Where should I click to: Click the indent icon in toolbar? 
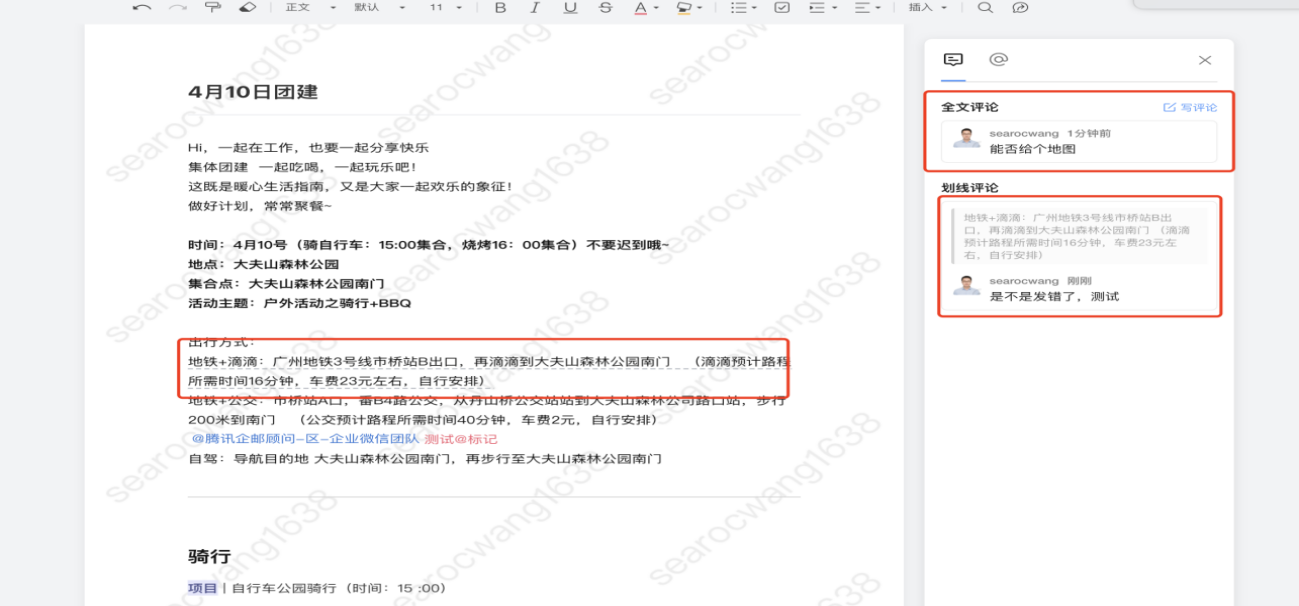pyautogui.click(x=817, y=8)
